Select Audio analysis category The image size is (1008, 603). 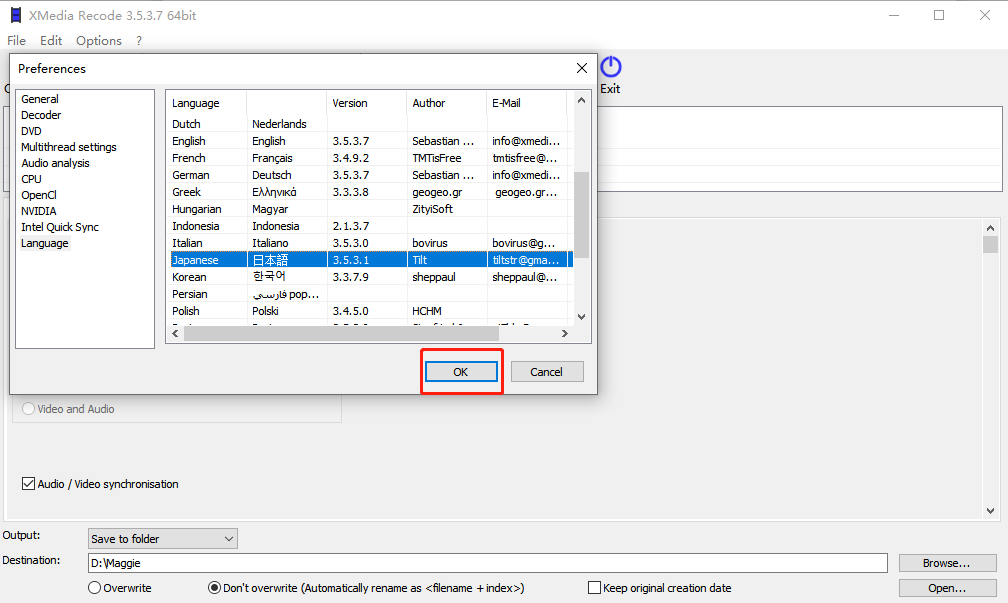[55, 163]
